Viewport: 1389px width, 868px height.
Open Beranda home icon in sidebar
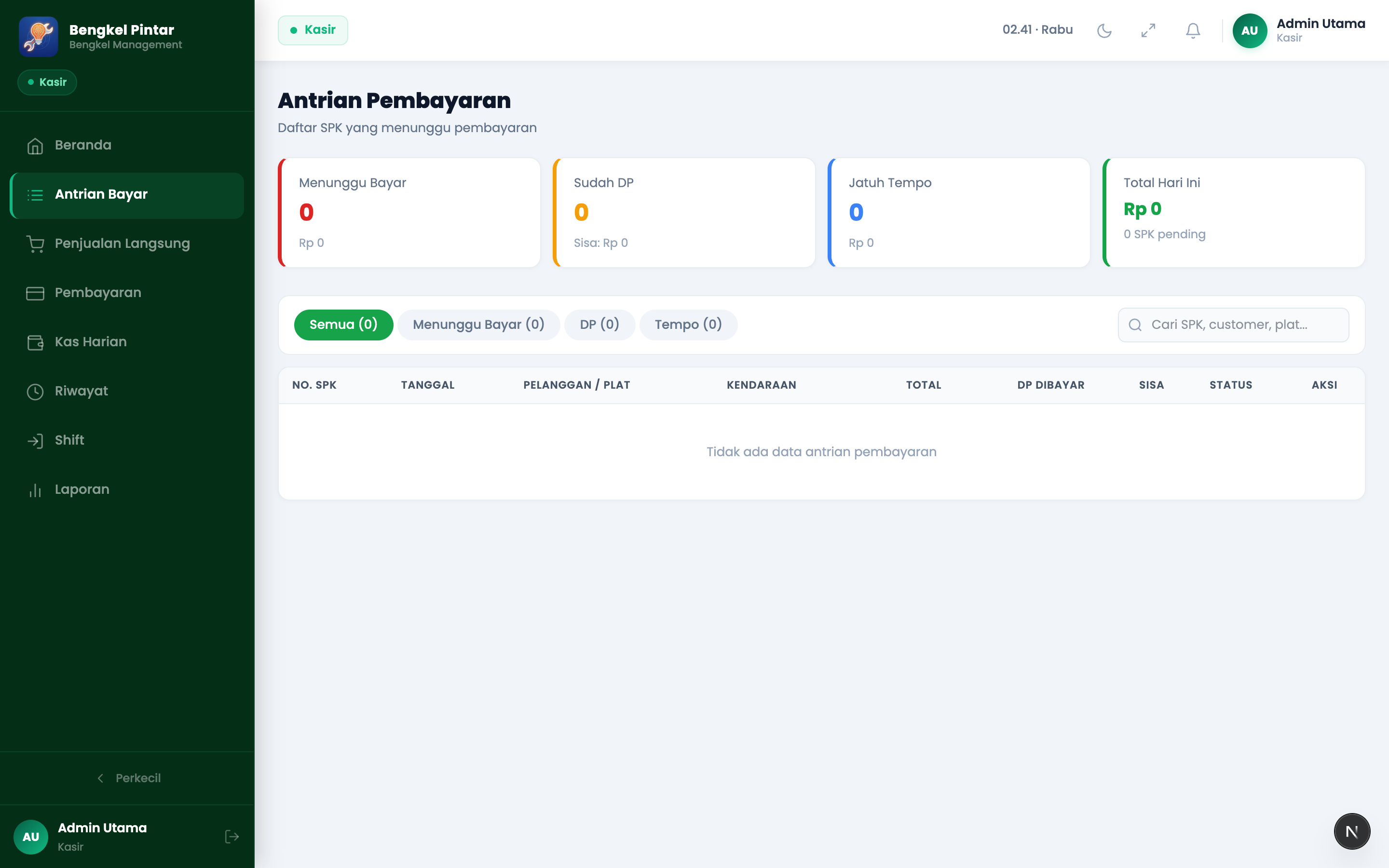35,146
